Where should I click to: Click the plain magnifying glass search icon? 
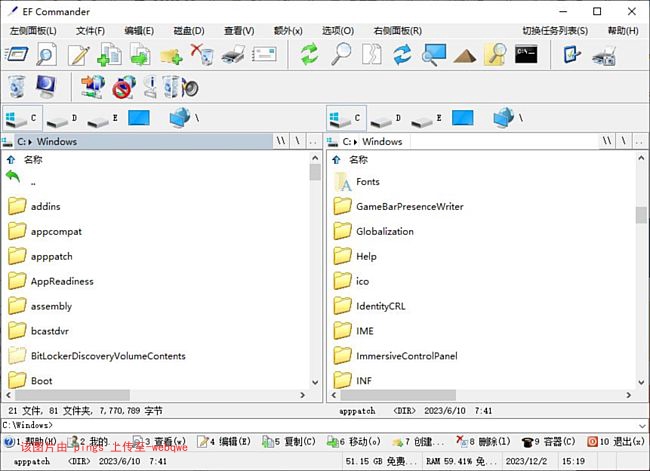[x=341, y=54]
